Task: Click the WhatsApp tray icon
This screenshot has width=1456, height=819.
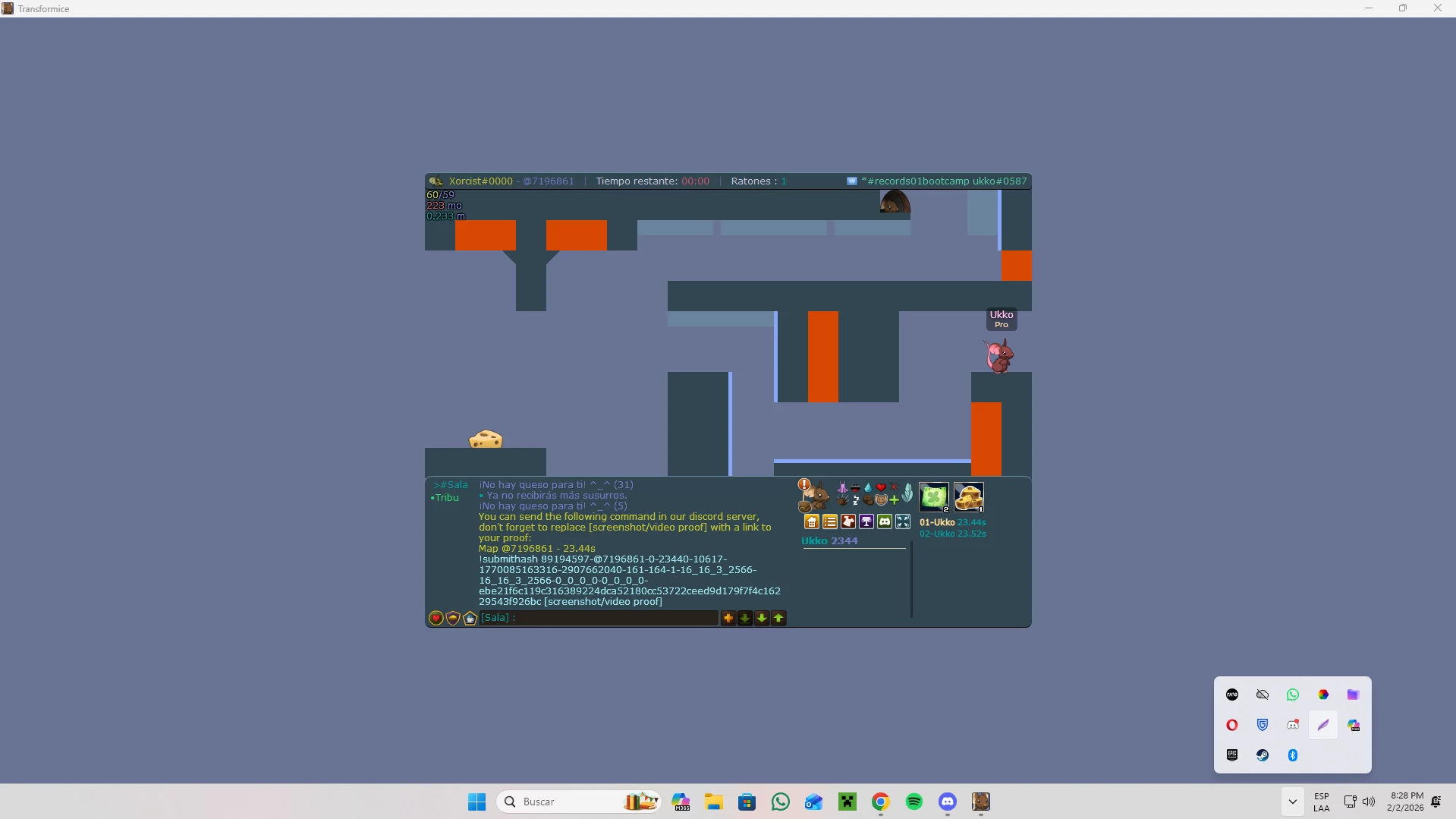Action: click(1293, 695)
